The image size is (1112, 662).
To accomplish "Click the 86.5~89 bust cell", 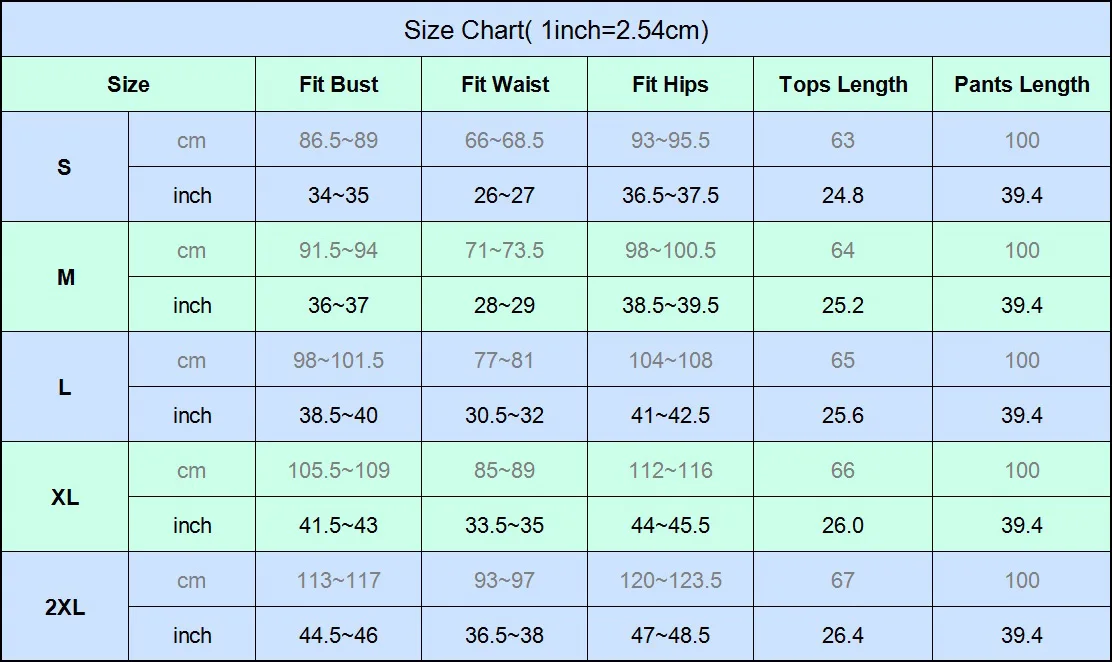I will (x=338, y=140).
